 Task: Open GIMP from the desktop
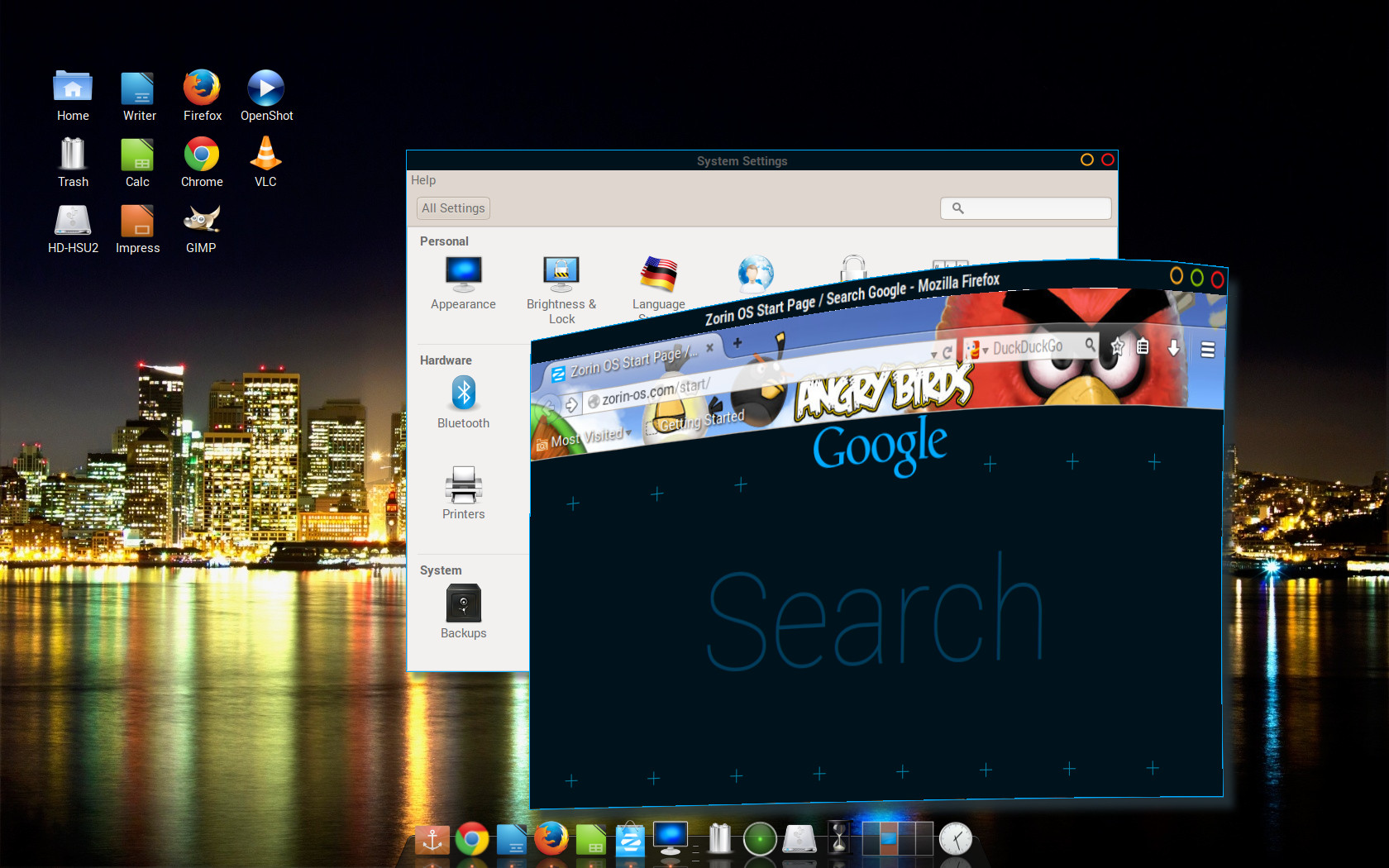point(201,228)
